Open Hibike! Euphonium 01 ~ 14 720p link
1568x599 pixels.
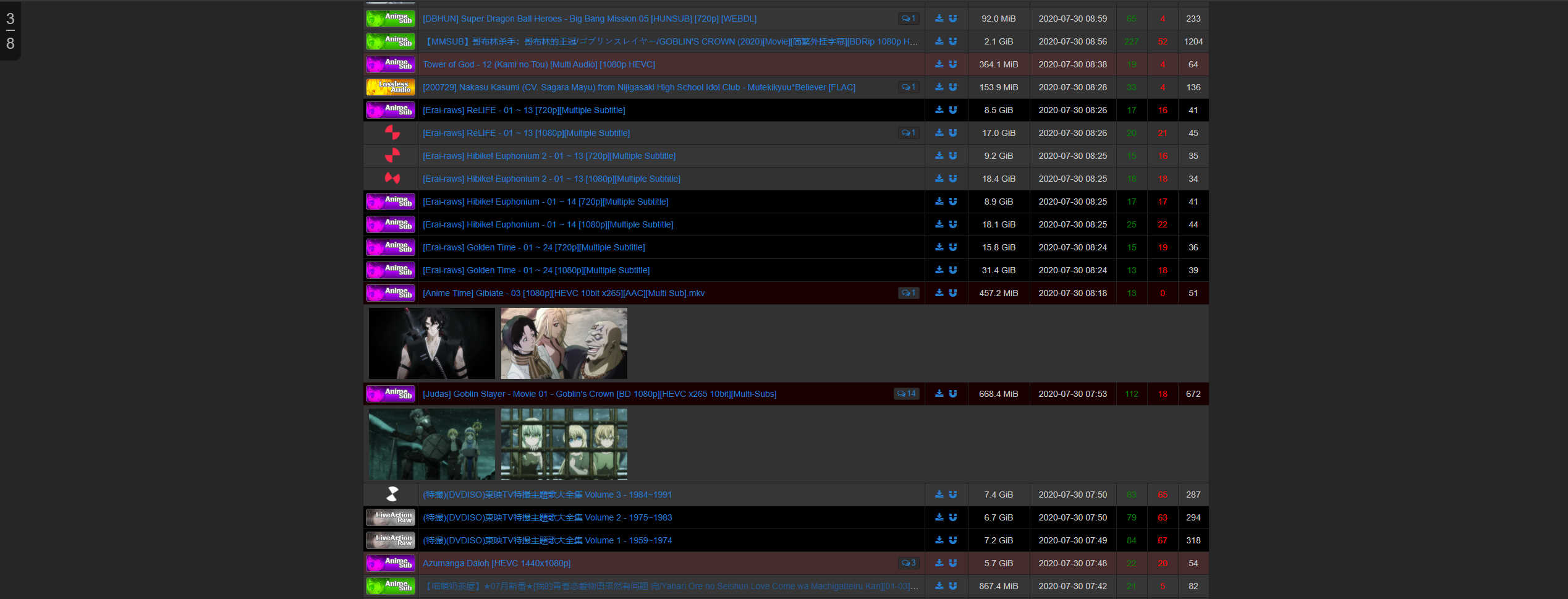click(545, 202)
